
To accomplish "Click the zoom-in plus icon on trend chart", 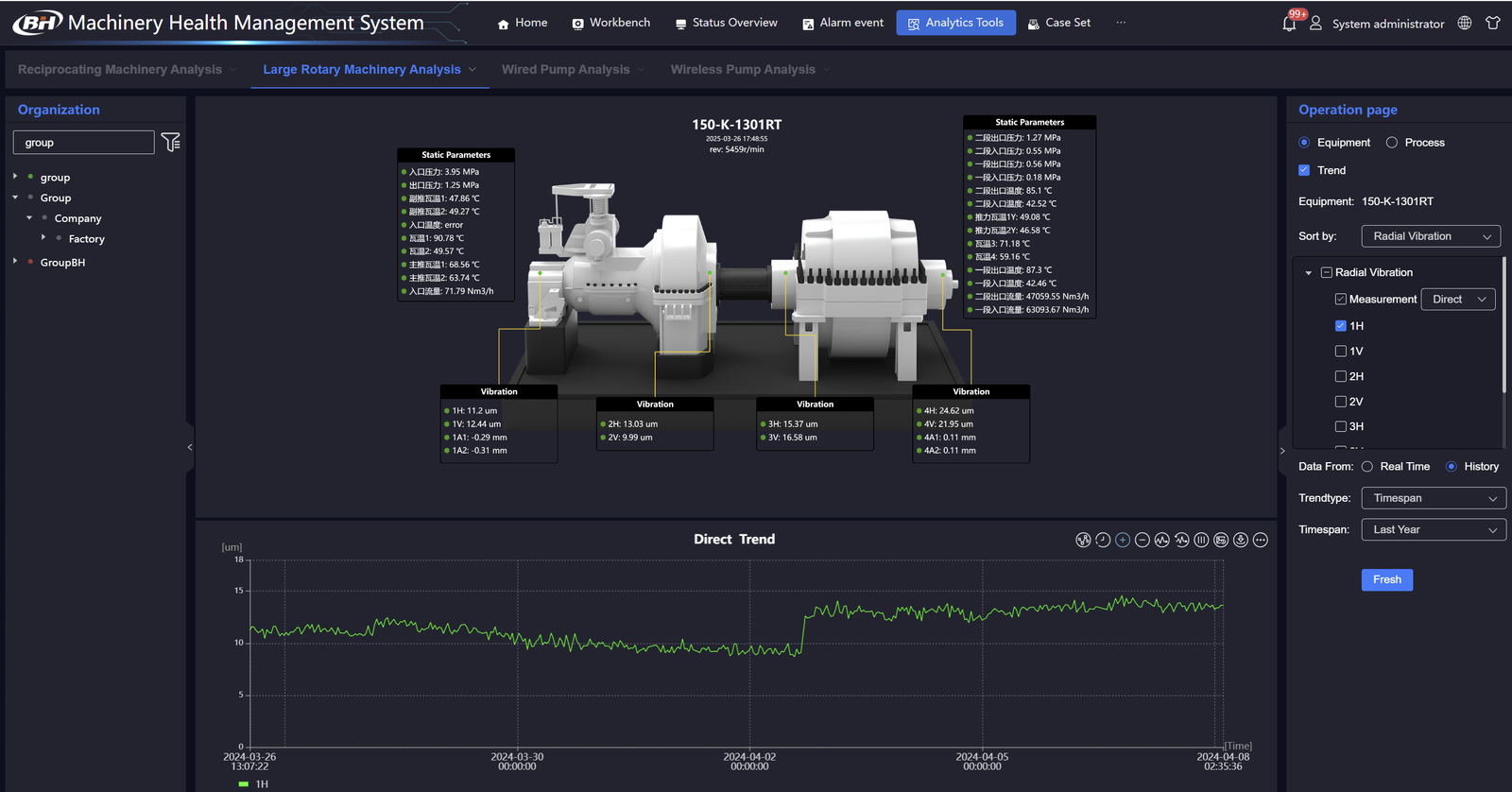I will (1123, 540).
